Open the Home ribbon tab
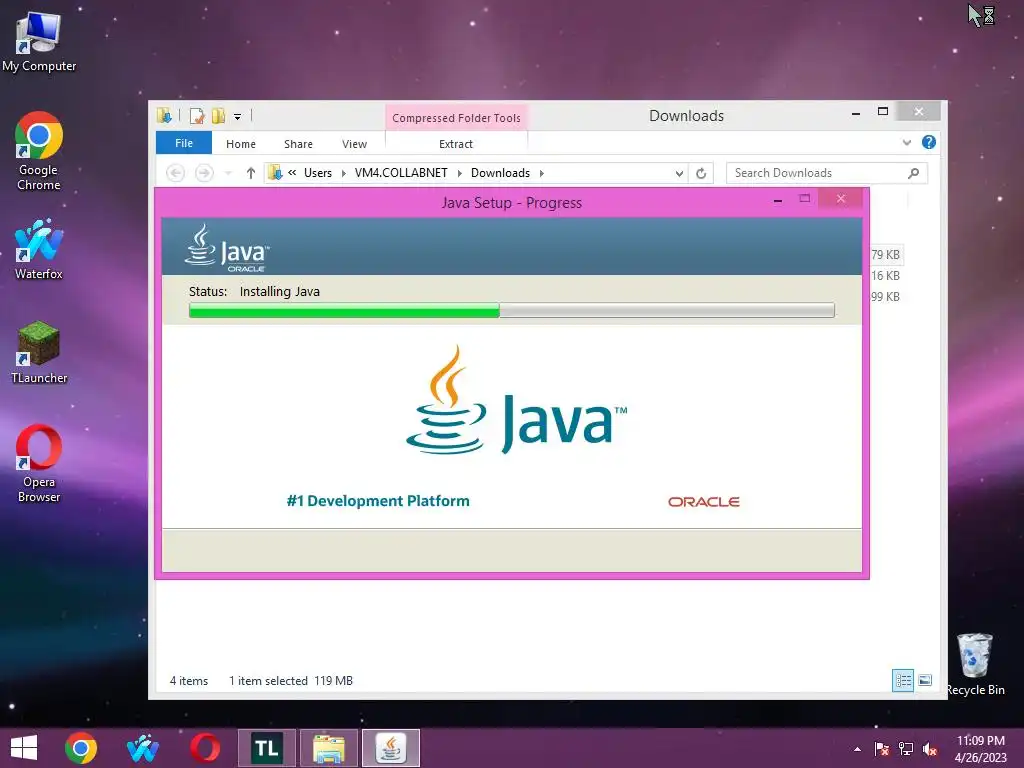Viewport: 1024px width, 768px height. tap(240, 144)
